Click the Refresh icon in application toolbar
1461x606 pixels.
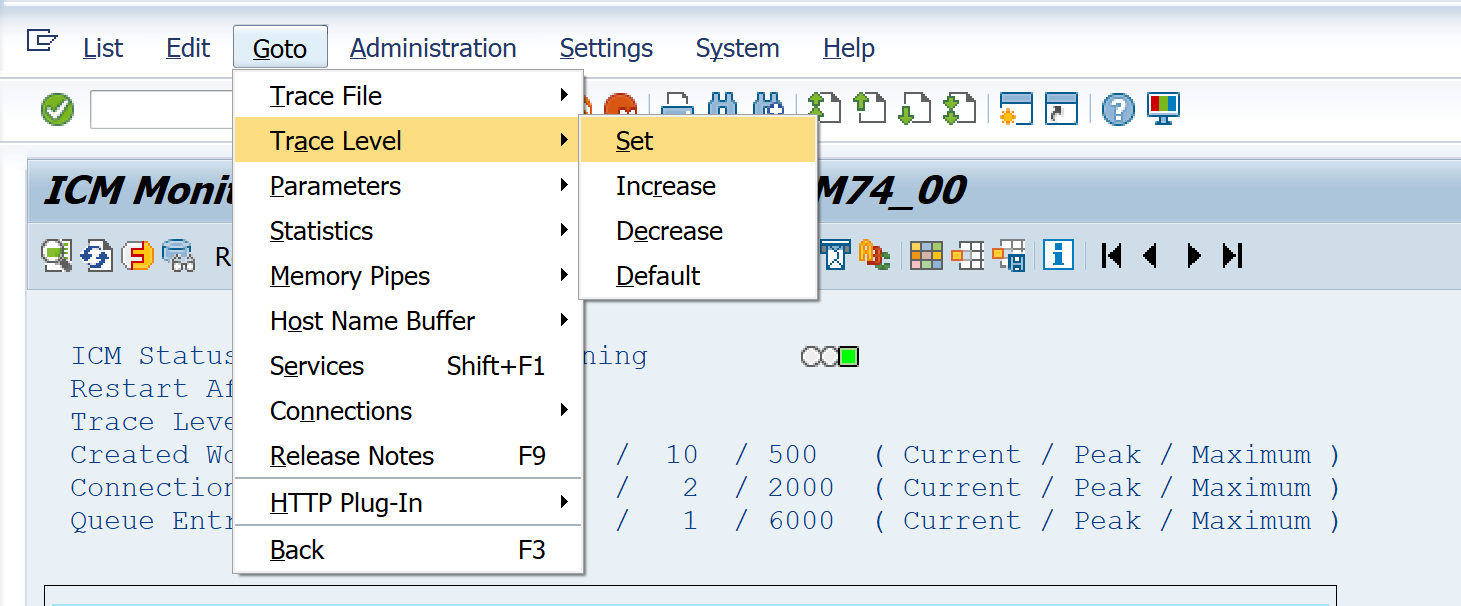(97, 256)
